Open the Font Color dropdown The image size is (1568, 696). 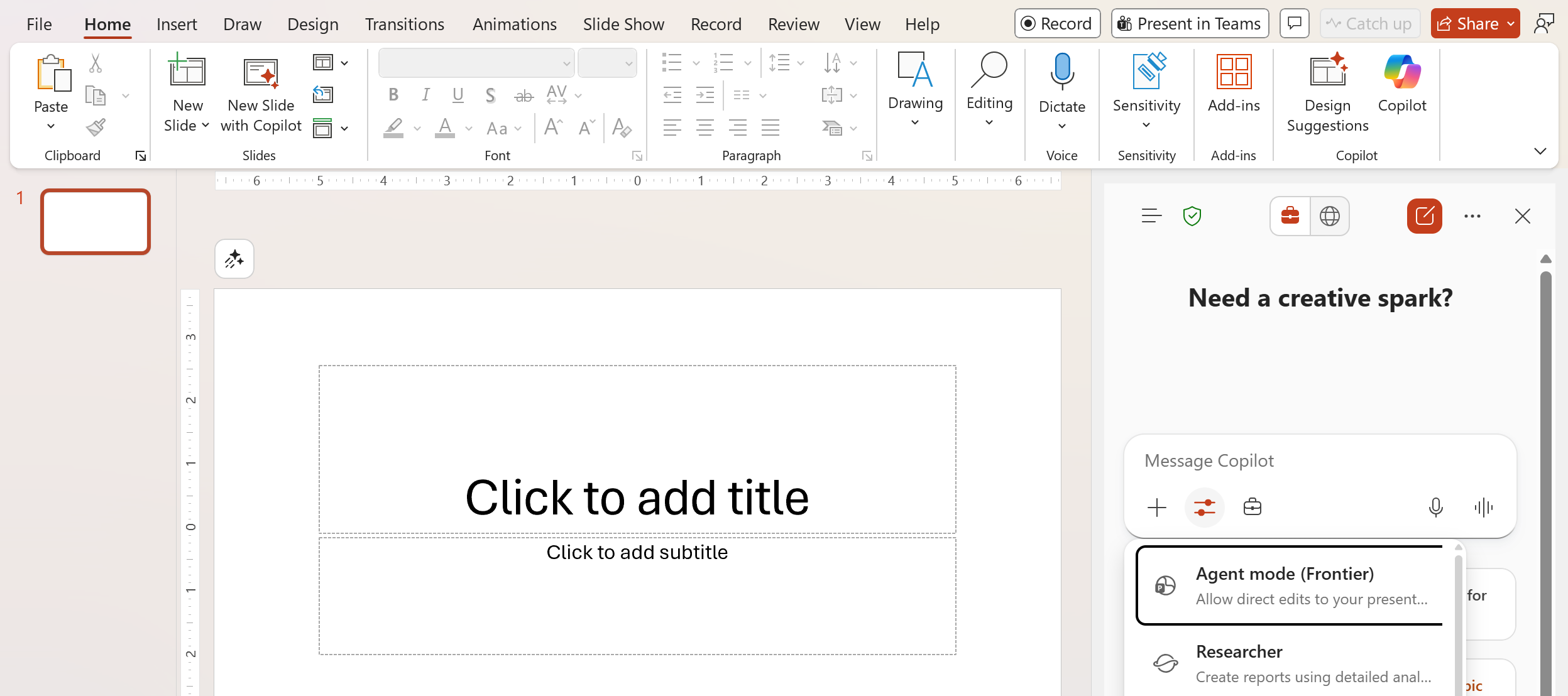[468, 128]
